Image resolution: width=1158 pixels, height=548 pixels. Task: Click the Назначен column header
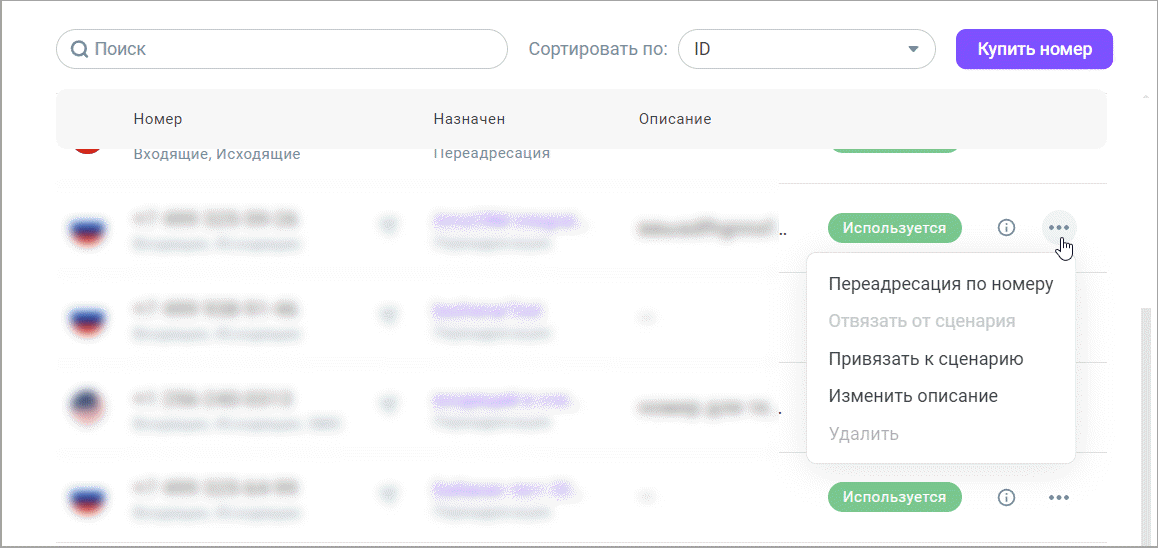[x=470, y=119]
